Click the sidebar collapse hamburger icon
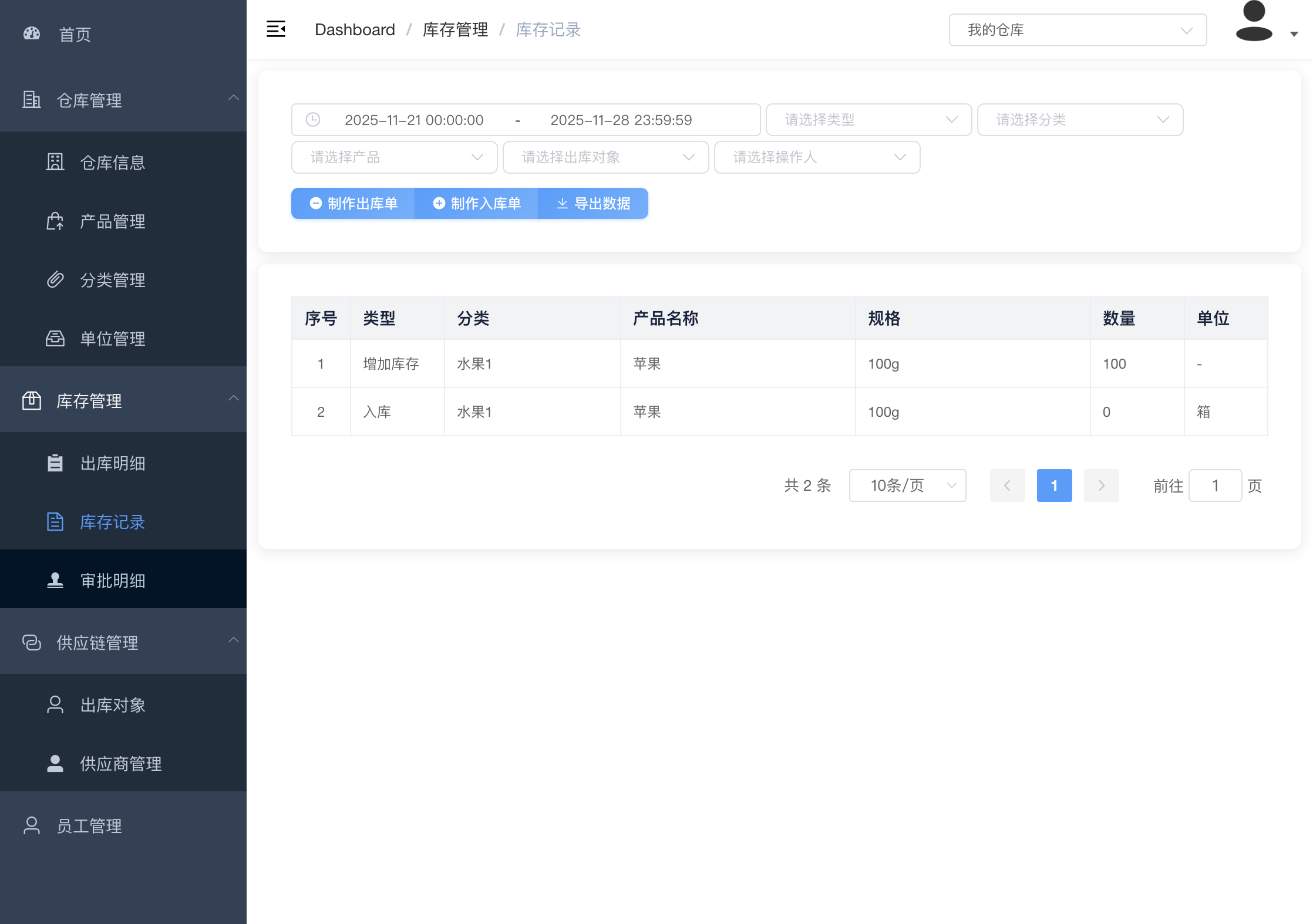The width and height of the screenshot is (1313, 924). coord(275,29)
